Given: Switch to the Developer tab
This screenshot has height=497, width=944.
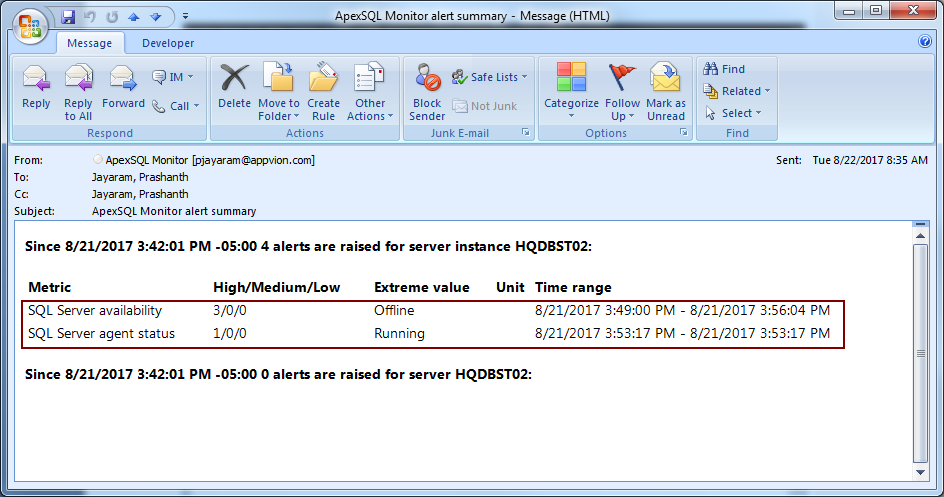Looking at the screenshot, I should pyautogui.click(x=168, y=43).
